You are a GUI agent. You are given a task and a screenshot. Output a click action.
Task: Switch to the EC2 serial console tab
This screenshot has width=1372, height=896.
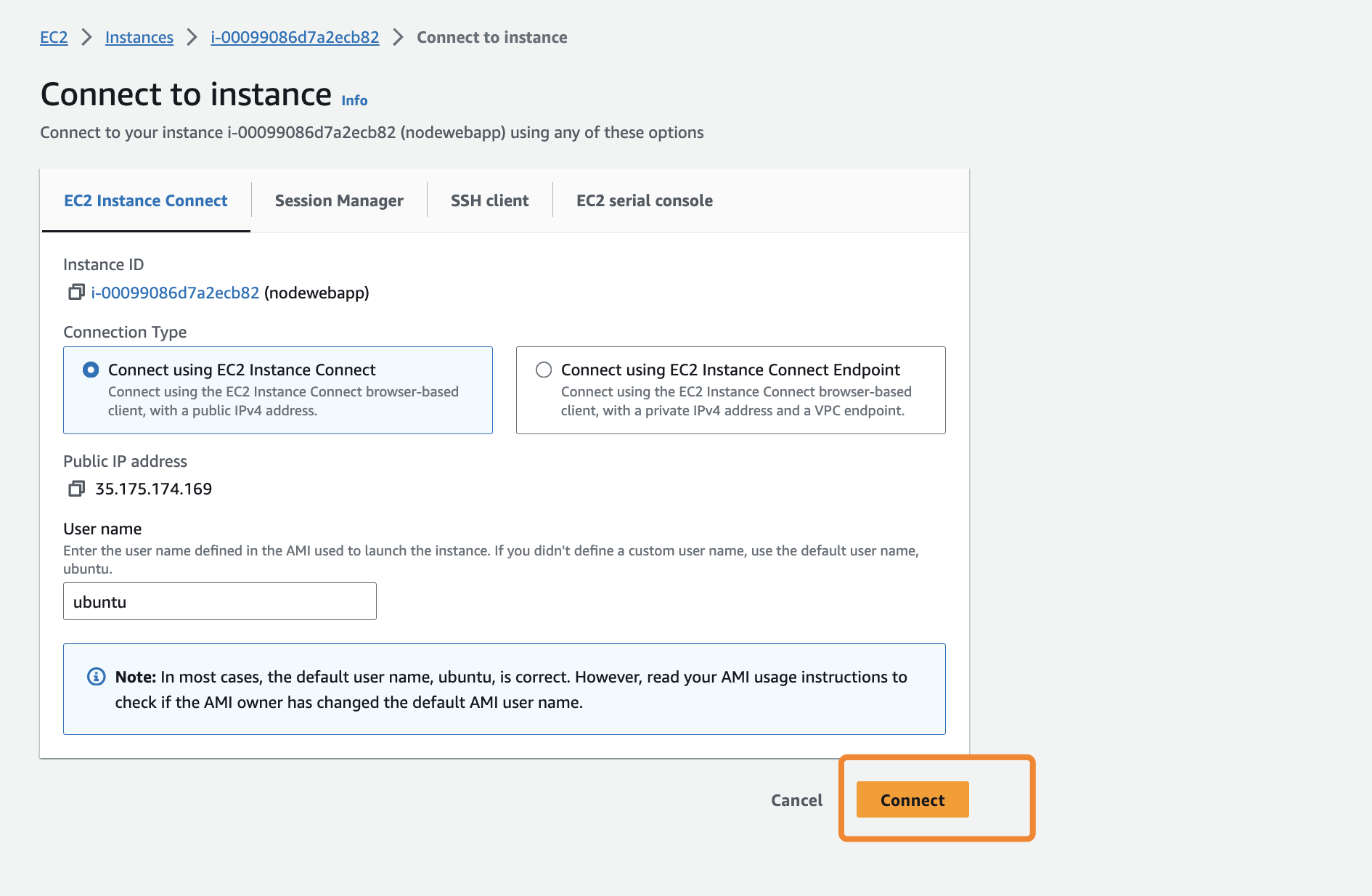pyautogui.click(x=644, y=200)
